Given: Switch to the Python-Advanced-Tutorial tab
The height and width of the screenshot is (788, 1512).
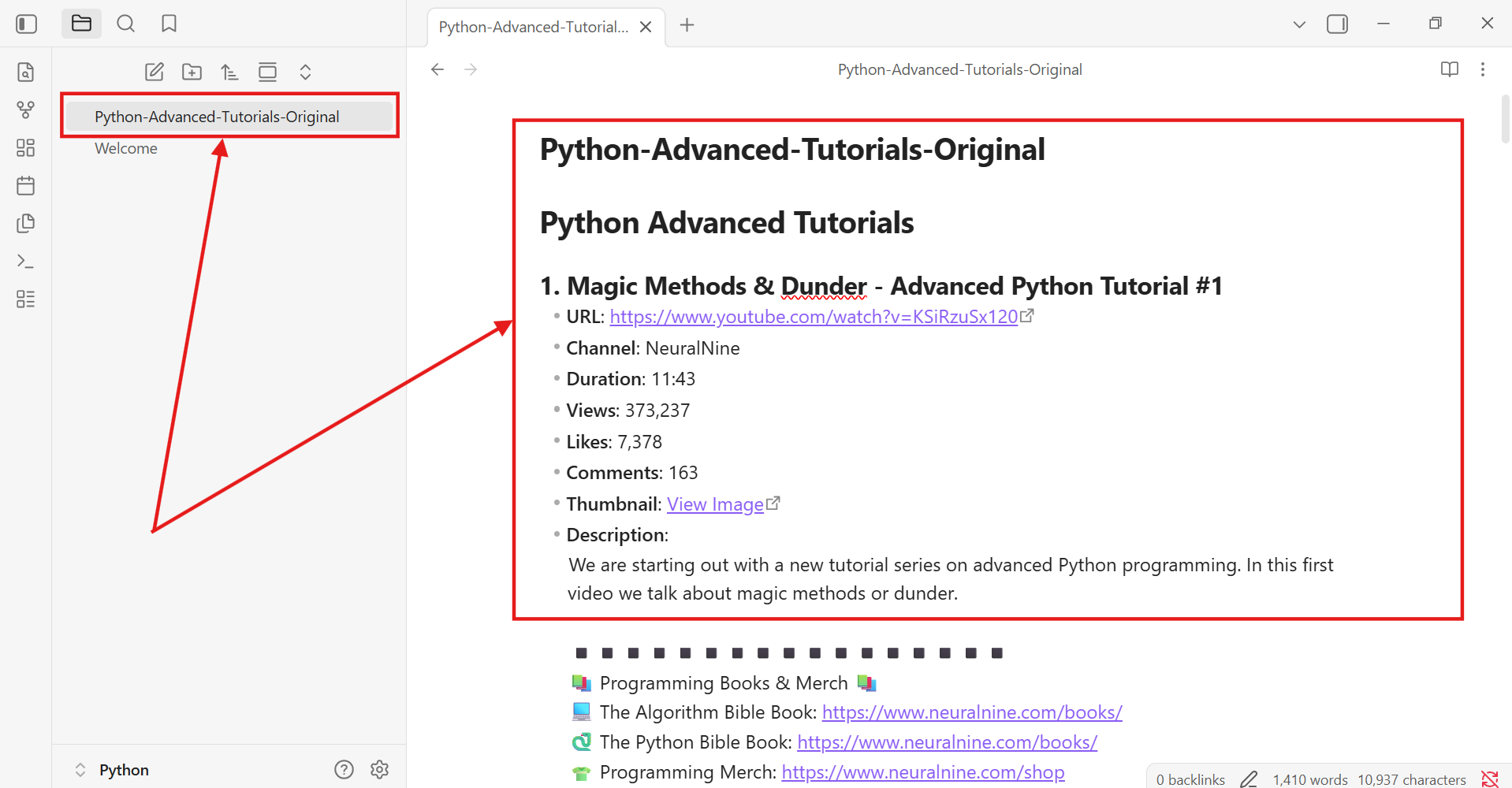Looking at the screenshot, I should click(x=533, y=26).
